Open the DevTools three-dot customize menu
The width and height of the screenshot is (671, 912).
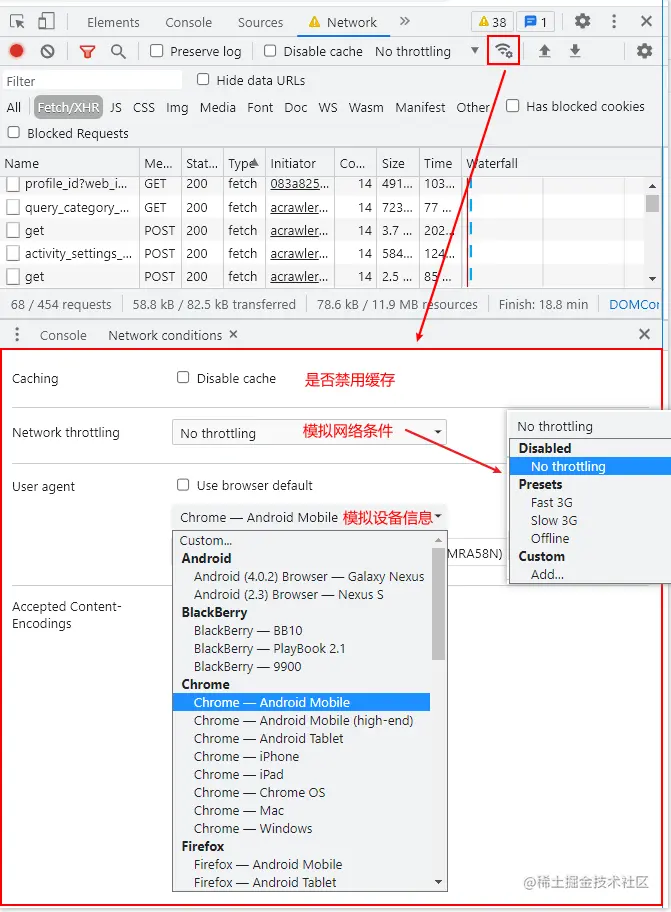click(614, 22)
